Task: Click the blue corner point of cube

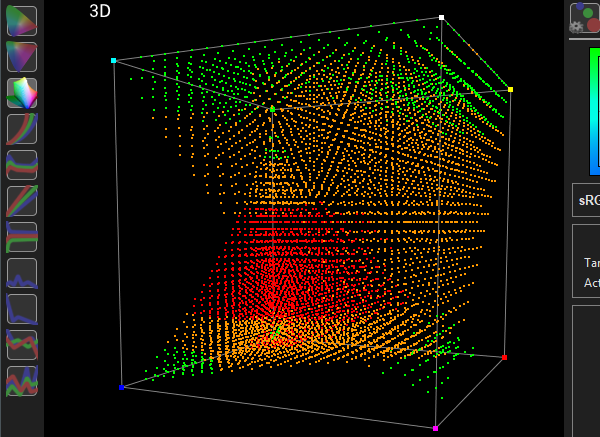Action: pos(122,387)
